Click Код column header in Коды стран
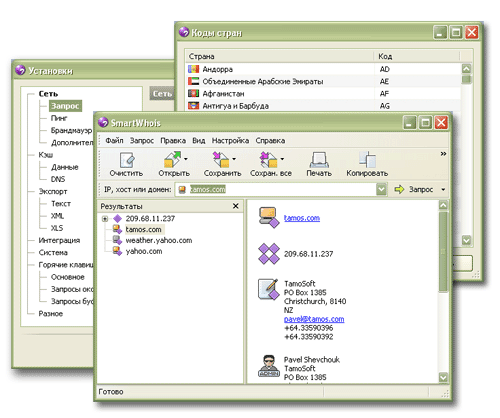 click(417, 56)
